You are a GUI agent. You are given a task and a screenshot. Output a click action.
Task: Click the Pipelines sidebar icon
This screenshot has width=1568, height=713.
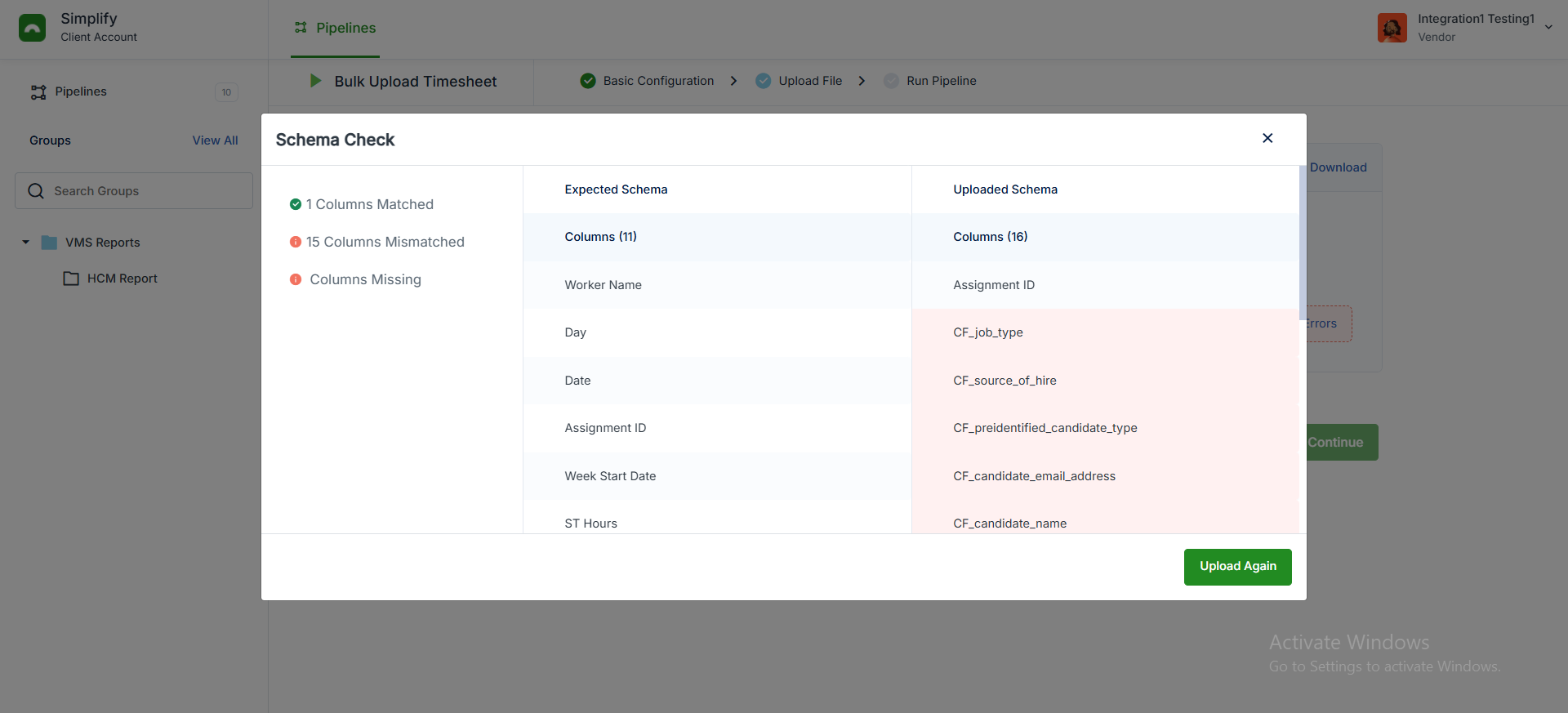38,92
